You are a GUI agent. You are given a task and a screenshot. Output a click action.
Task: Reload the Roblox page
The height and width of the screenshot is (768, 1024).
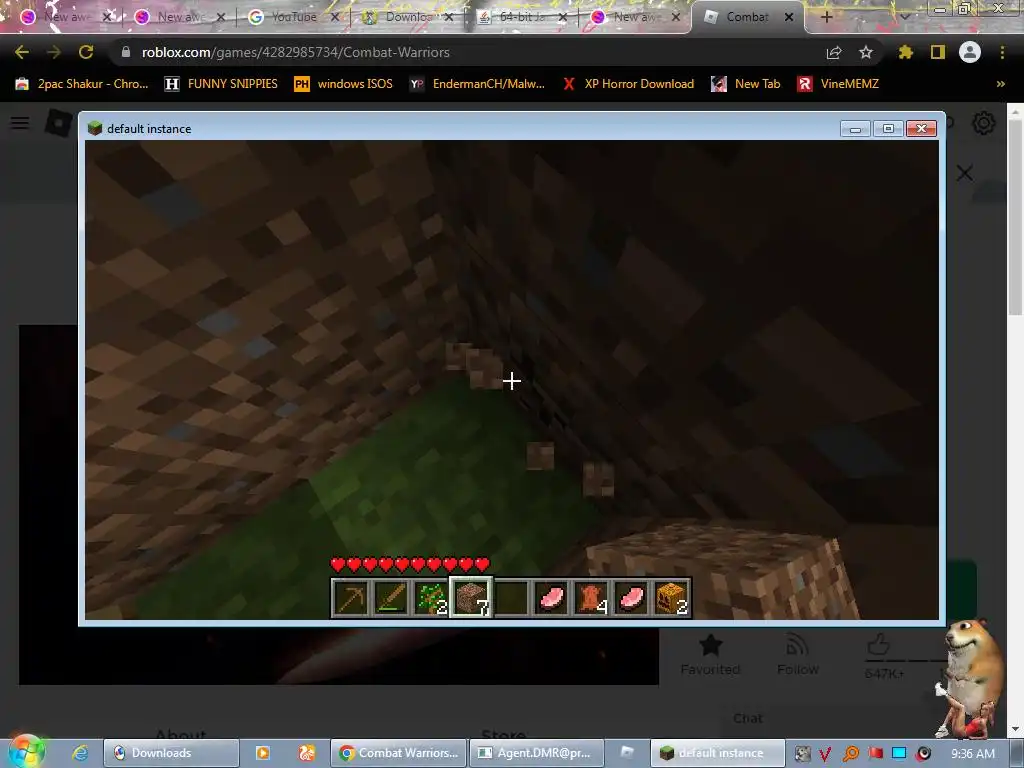tap(86, 52)
